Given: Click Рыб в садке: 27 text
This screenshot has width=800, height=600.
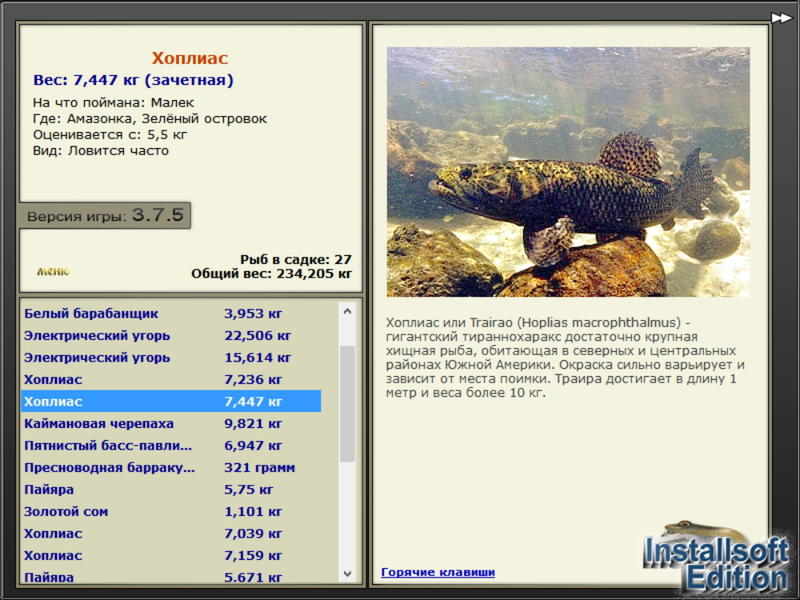Looking at the screenshot, I should coord(296,259).
